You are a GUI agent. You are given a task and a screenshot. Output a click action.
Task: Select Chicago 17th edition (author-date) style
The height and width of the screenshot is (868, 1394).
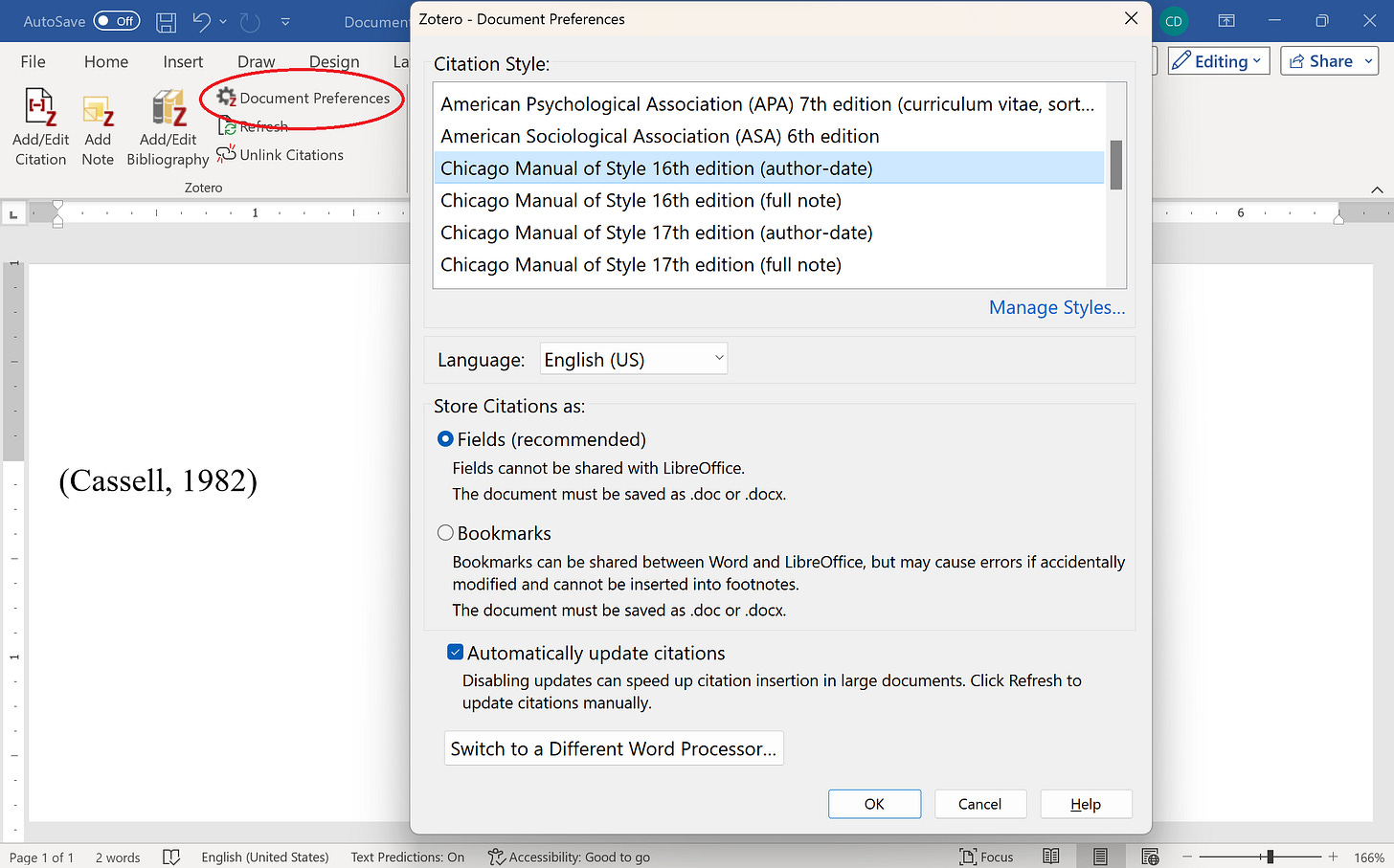(x=769, y=233)
